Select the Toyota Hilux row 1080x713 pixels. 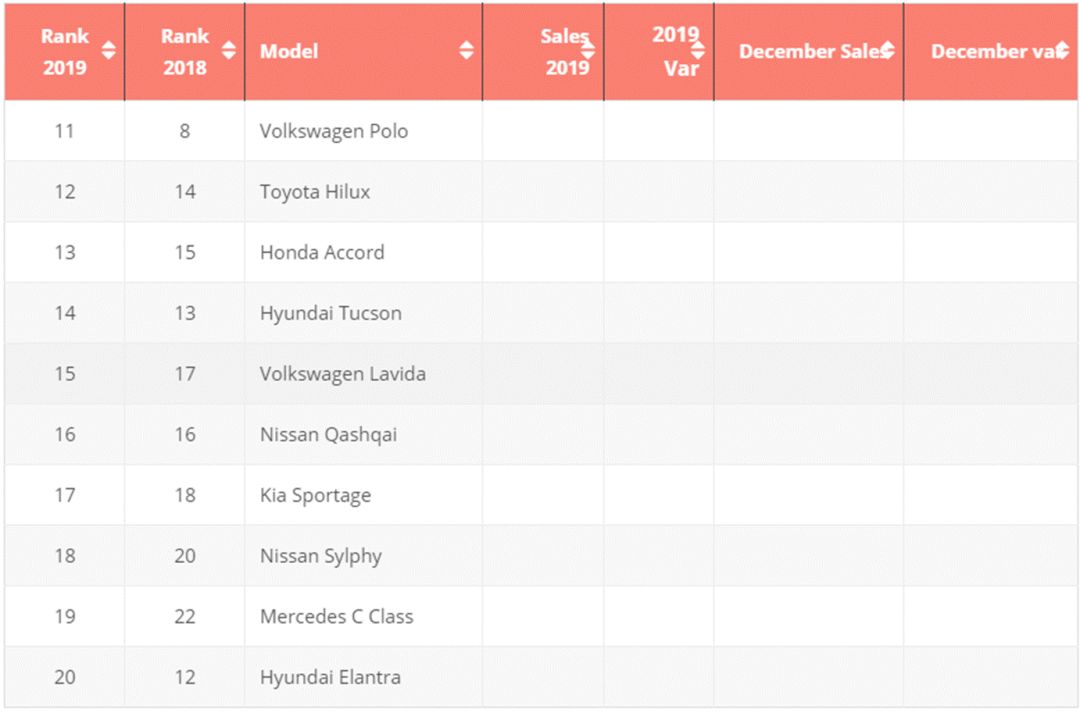(x=315, y=192)
